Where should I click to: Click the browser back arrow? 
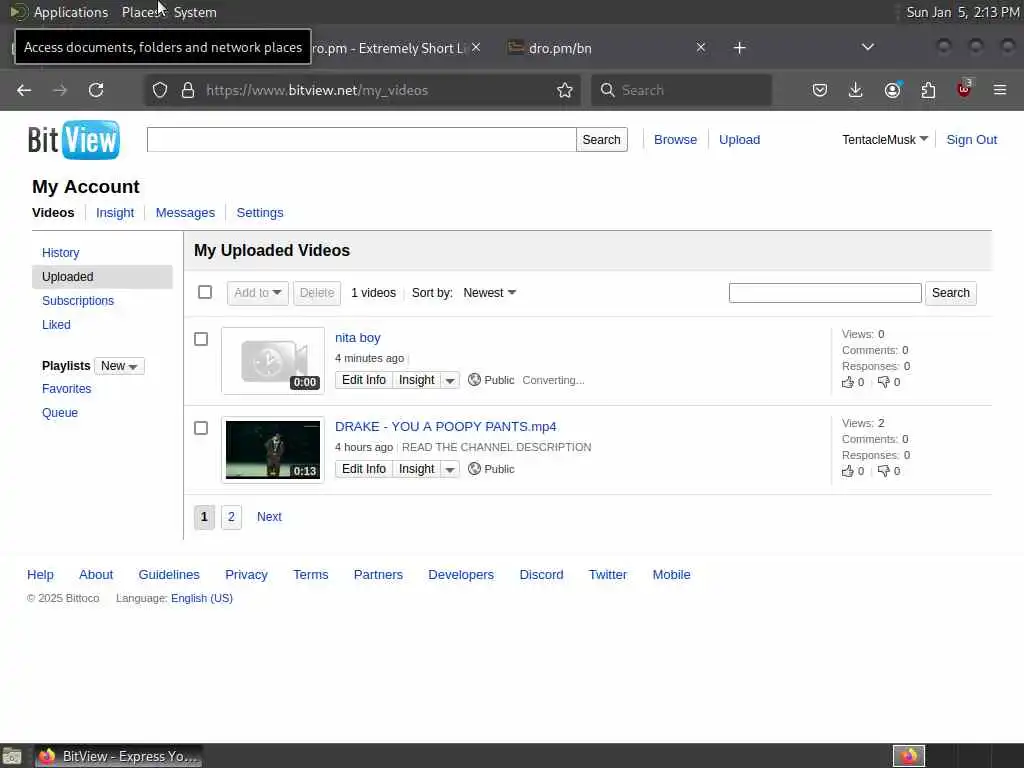(x=24, y=90)
